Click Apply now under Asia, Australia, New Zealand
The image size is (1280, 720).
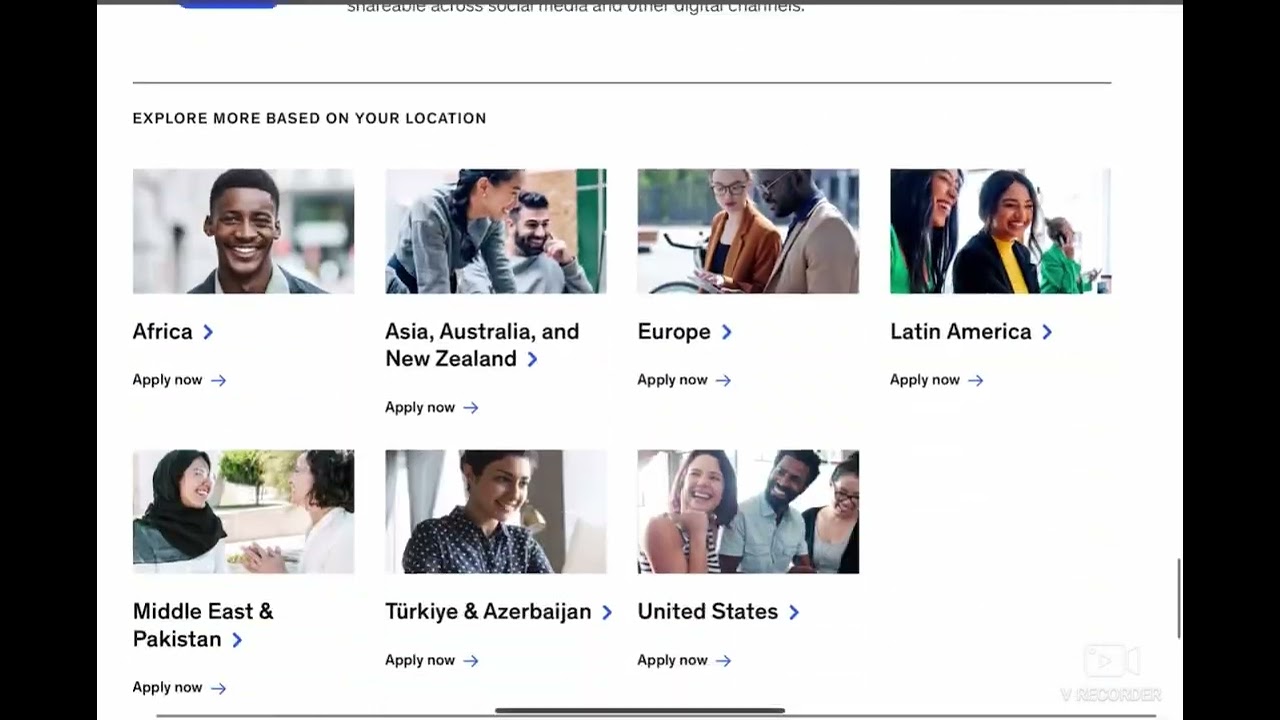(x=420, y=407)
